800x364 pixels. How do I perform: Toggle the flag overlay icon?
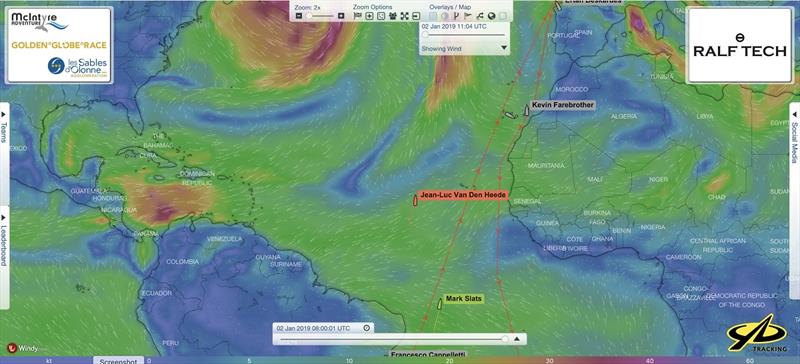pos(468,16)
